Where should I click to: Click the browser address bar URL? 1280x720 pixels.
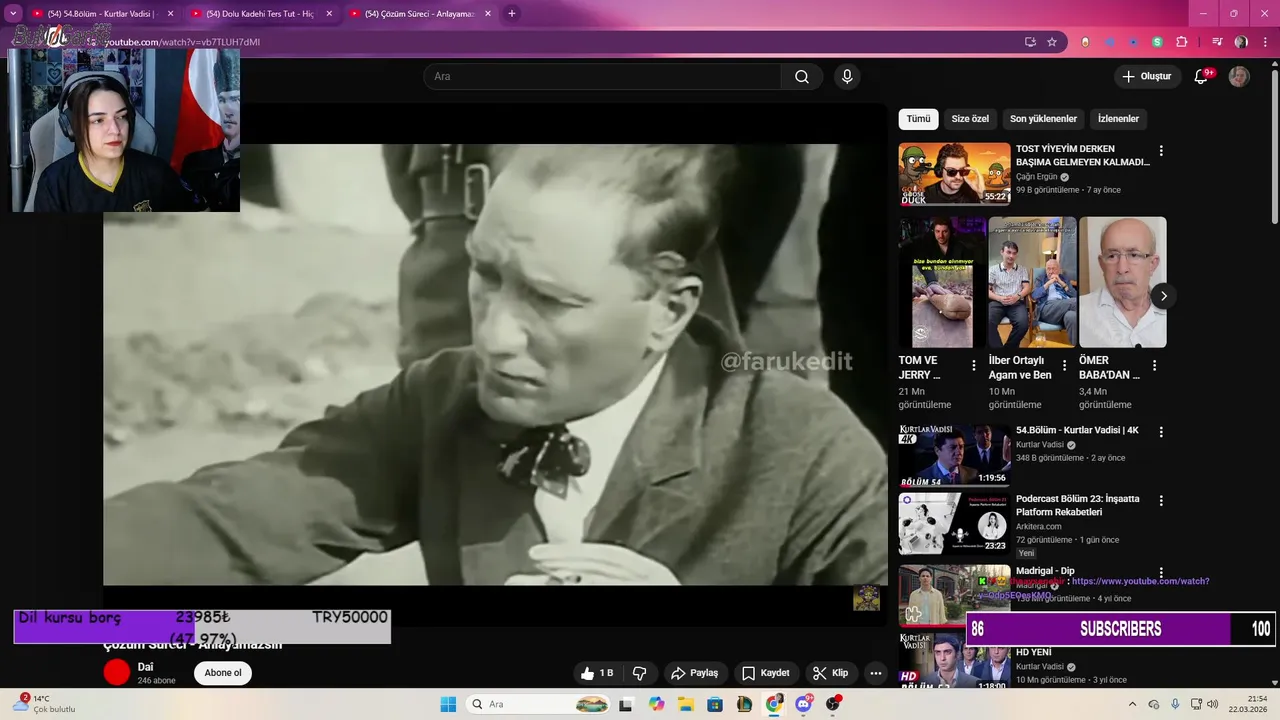click(x=182, y=42)
